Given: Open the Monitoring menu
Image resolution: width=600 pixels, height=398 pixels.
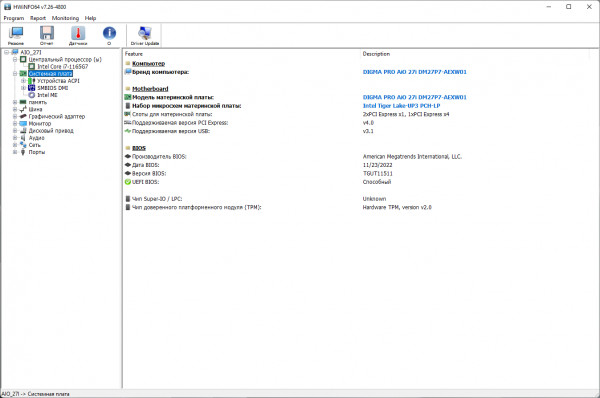Looking at the screenshot, I should 65,18.
